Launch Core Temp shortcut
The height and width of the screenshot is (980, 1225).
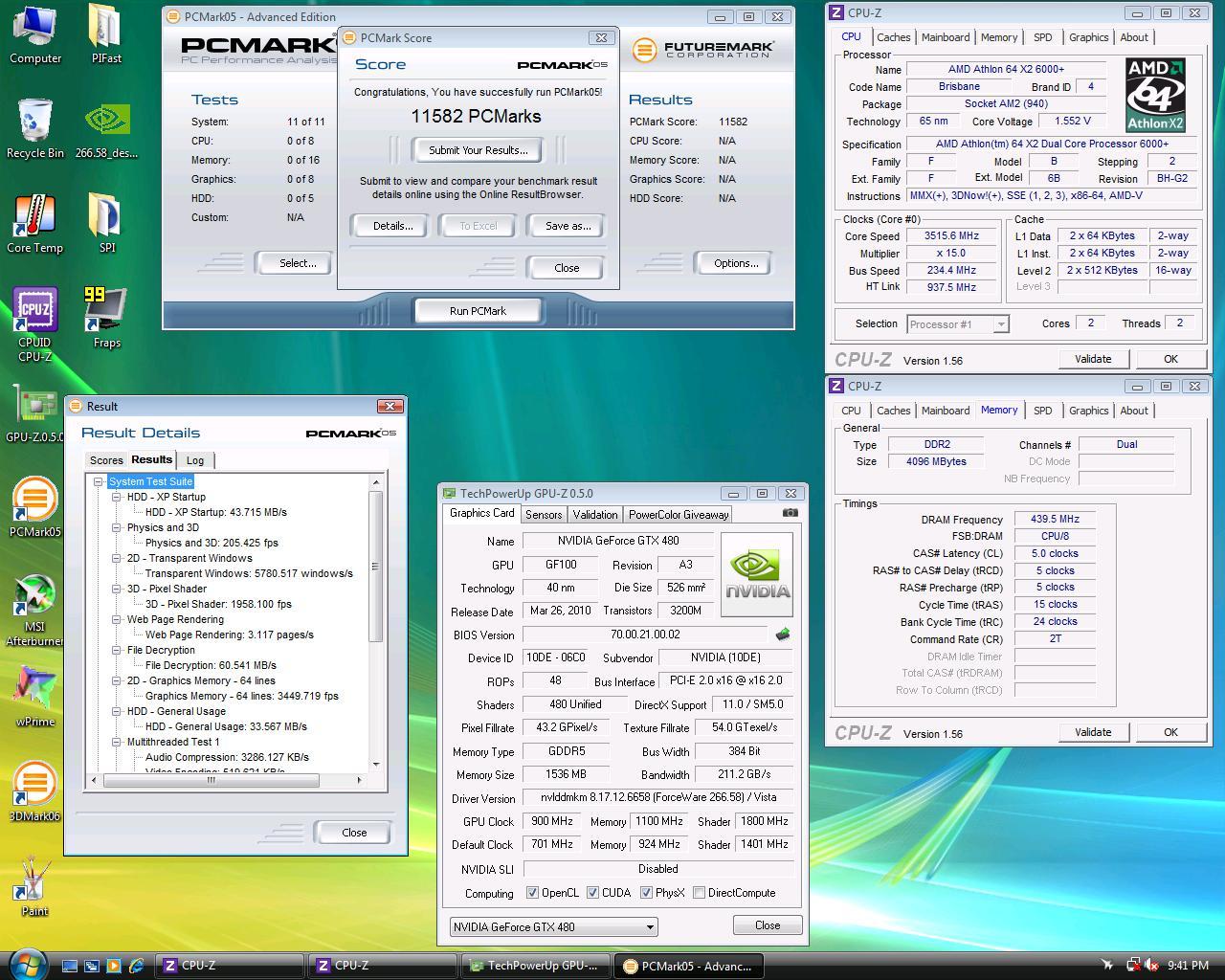35,224
